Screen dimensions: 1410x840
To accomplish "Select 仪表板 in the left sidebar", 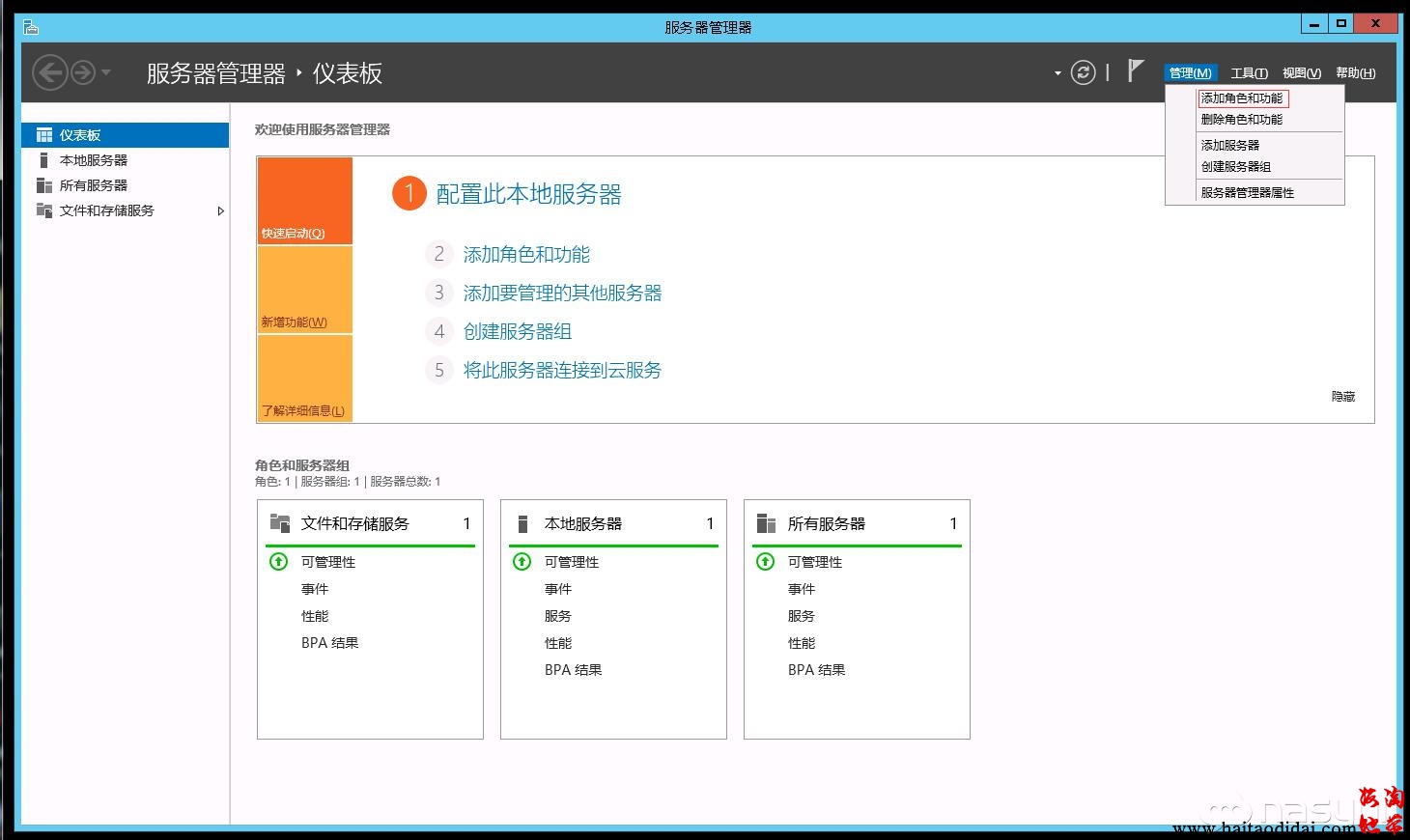I will pos(80,135).
